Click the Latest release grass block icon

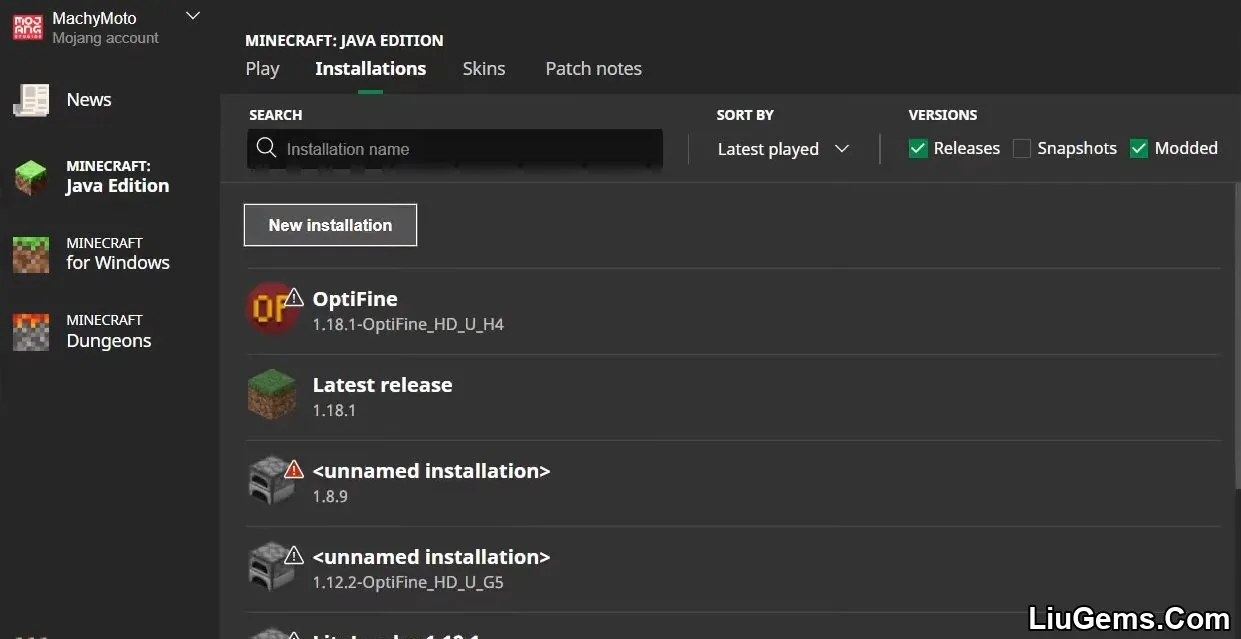pyautogui.click(x=272, y=395)
